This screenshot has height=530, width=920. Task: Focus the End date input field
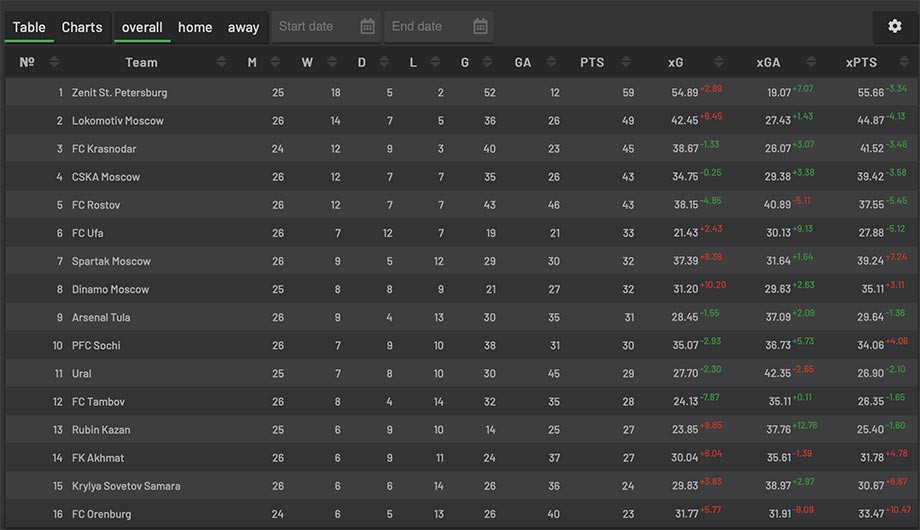438,27
